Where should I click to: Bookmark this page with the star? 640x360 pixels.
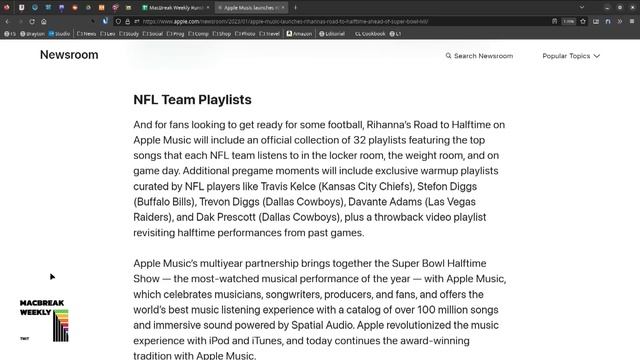(583, 21)
